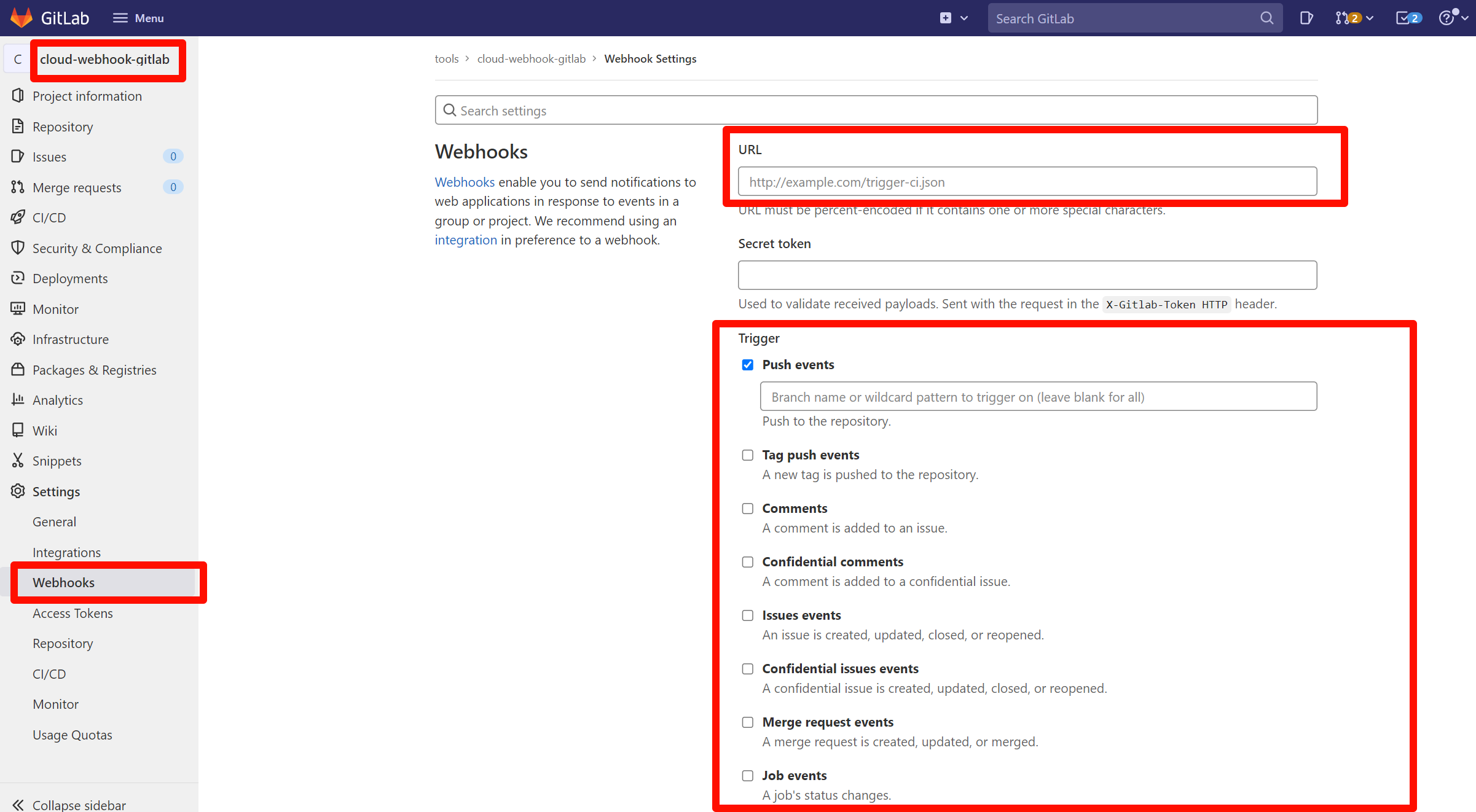Click Webhook Settings breadcrumb
This screenshot has width=1476, height=812.
[x=650, y=59]
